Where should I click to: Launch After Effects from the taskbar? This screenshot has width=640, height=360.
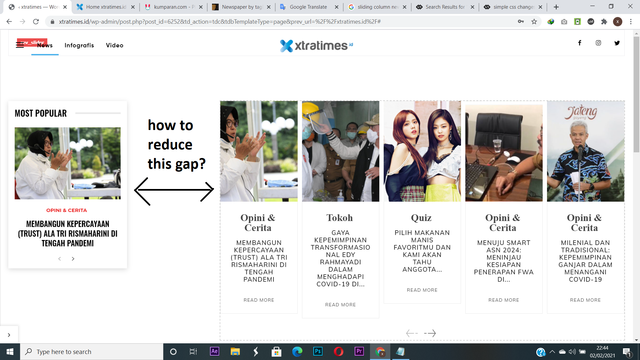tap(214, 351)
